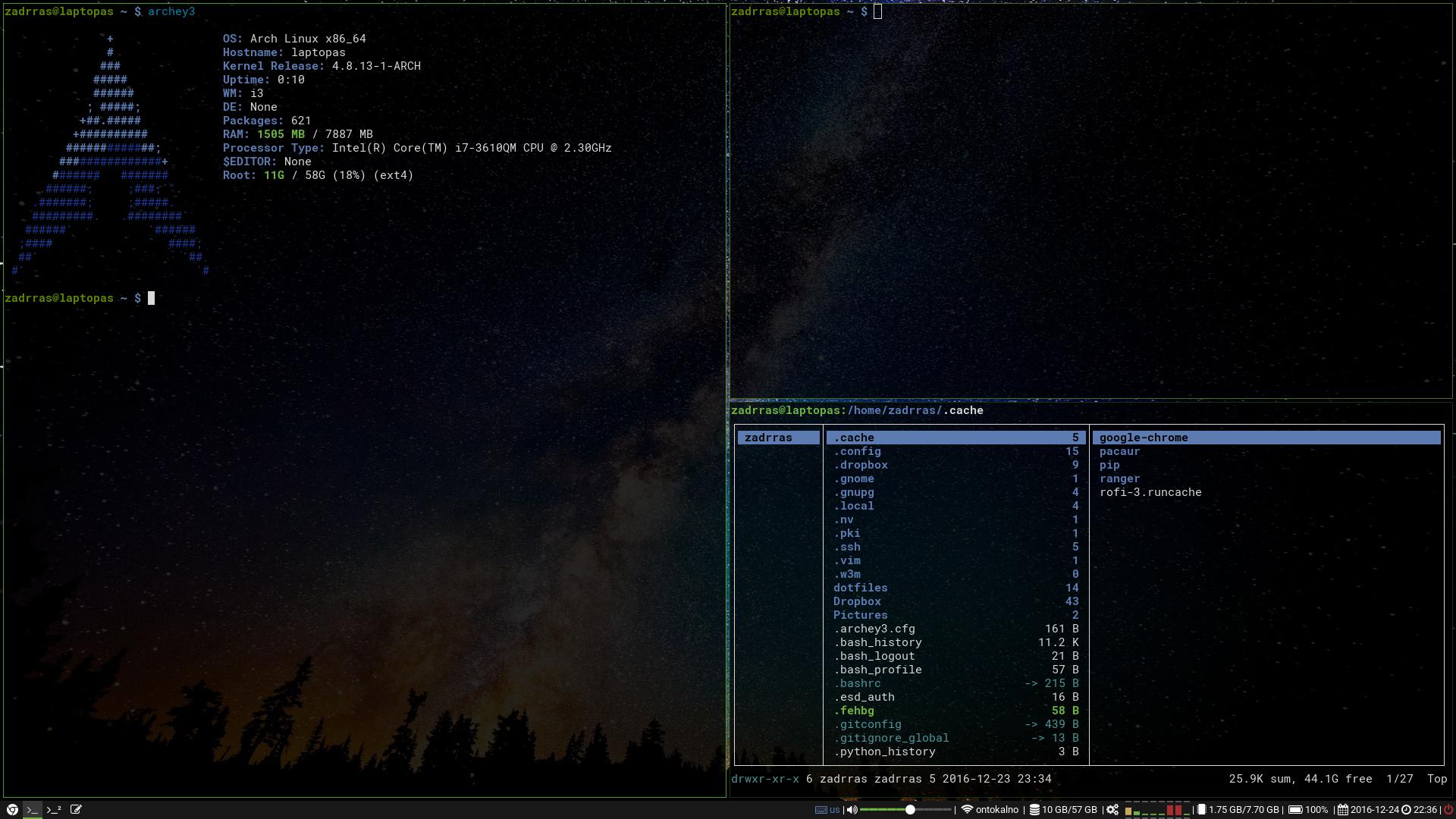Click the memory chip icon
This screenshot has height=819, width=1456.
1201,810
